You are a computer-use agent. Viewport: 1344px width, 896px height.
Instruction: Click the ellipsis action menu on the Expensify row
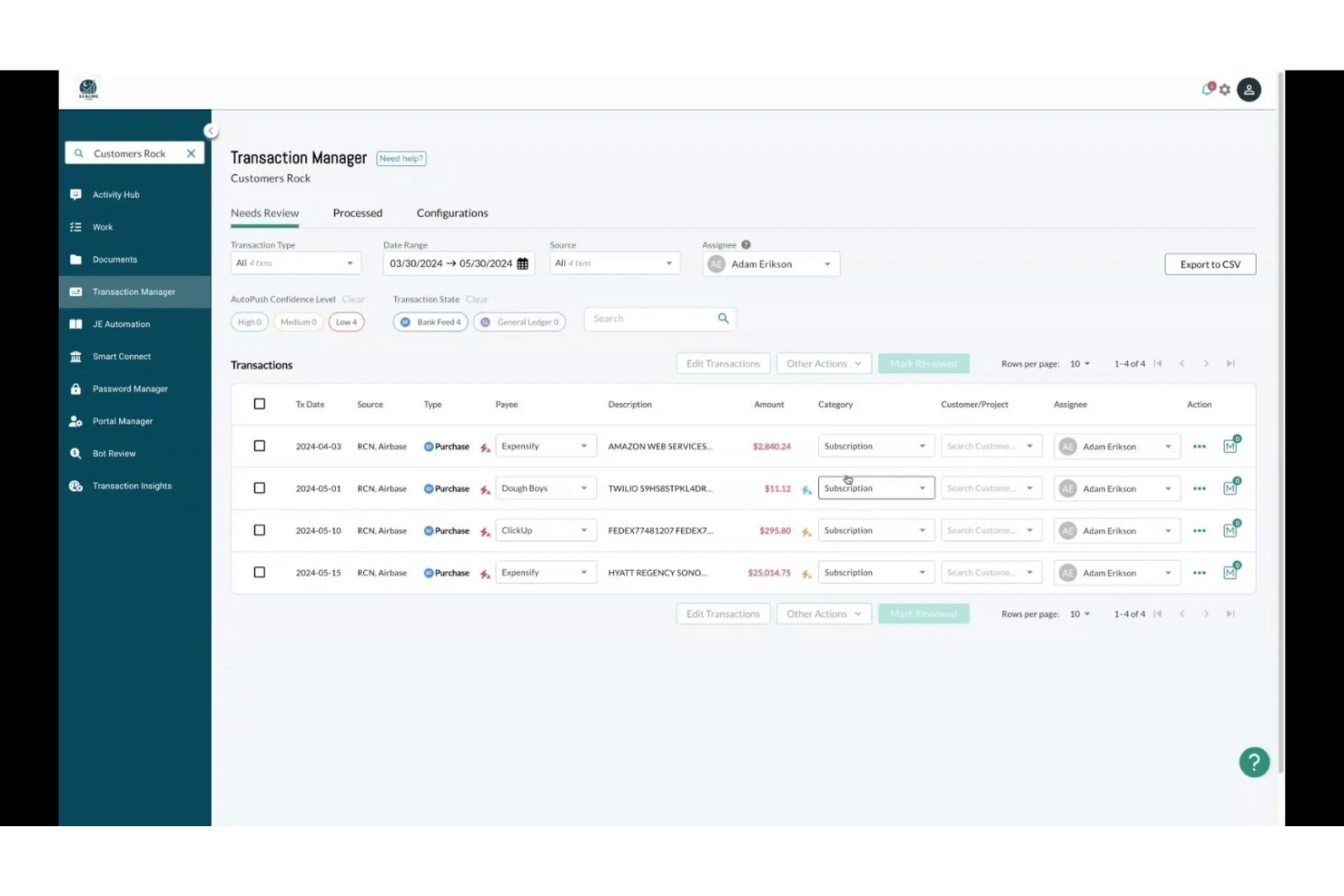(1199, 446)
